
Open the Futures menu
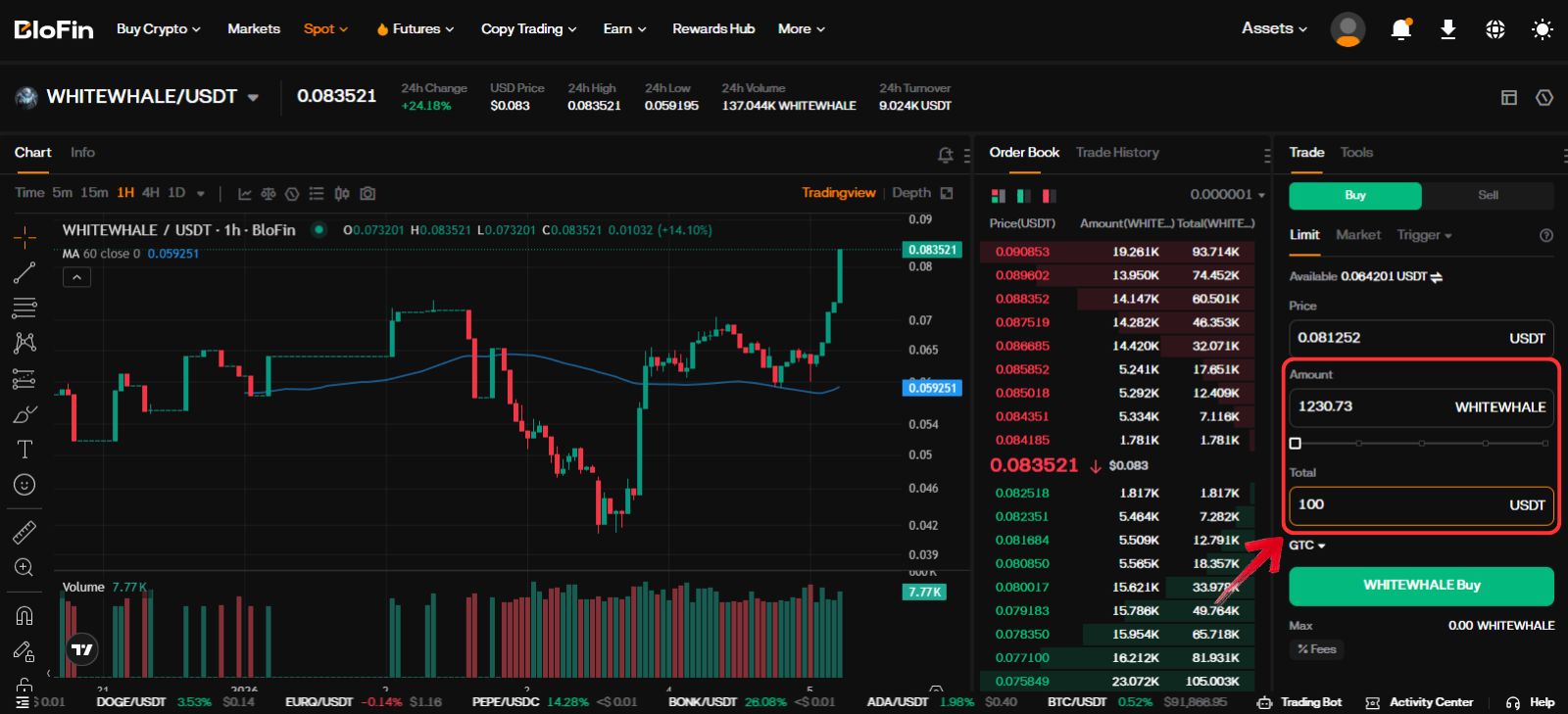point(416,29)
